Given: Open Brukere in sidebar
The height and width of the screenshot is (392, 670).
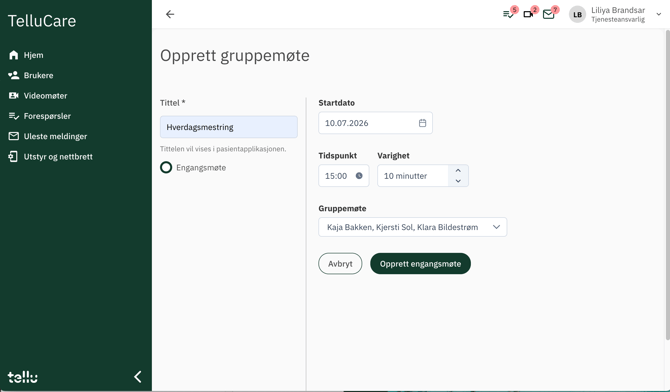Looking at the screenshot, I should pos(31,75).
